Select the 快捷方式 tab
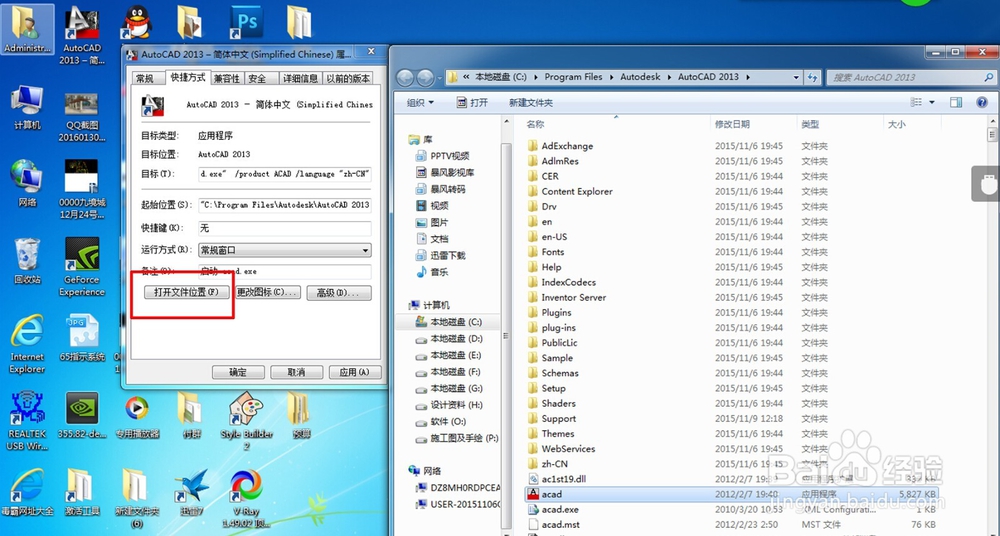1000x536 pixels. 188,77
